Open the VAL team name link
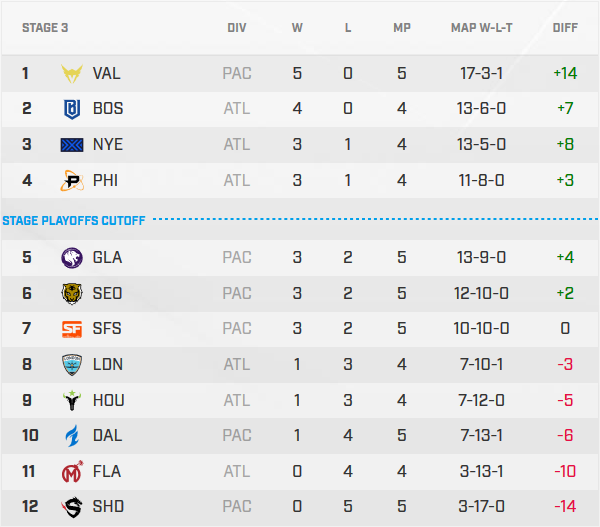Viewport: 600px width, 527px height. (107, 73)
